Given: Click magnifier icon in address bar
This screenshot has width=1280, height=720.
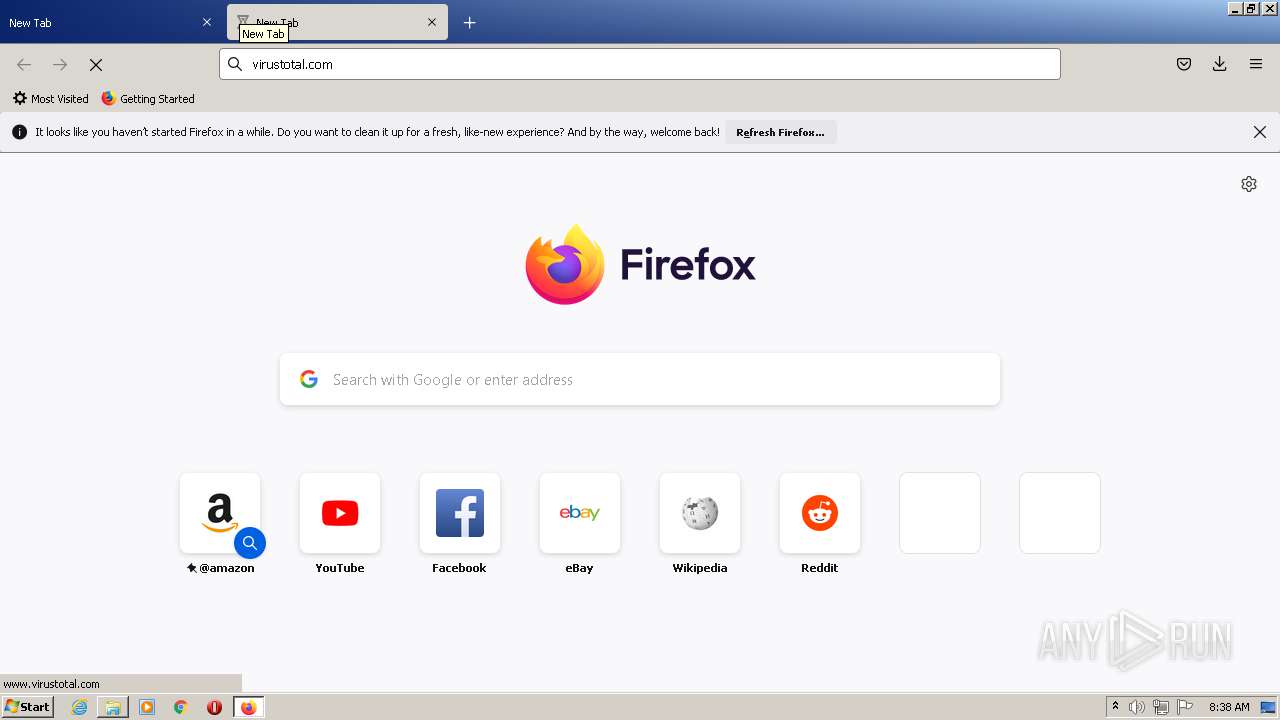Looking at the screenshot, I should pos(235,64).
